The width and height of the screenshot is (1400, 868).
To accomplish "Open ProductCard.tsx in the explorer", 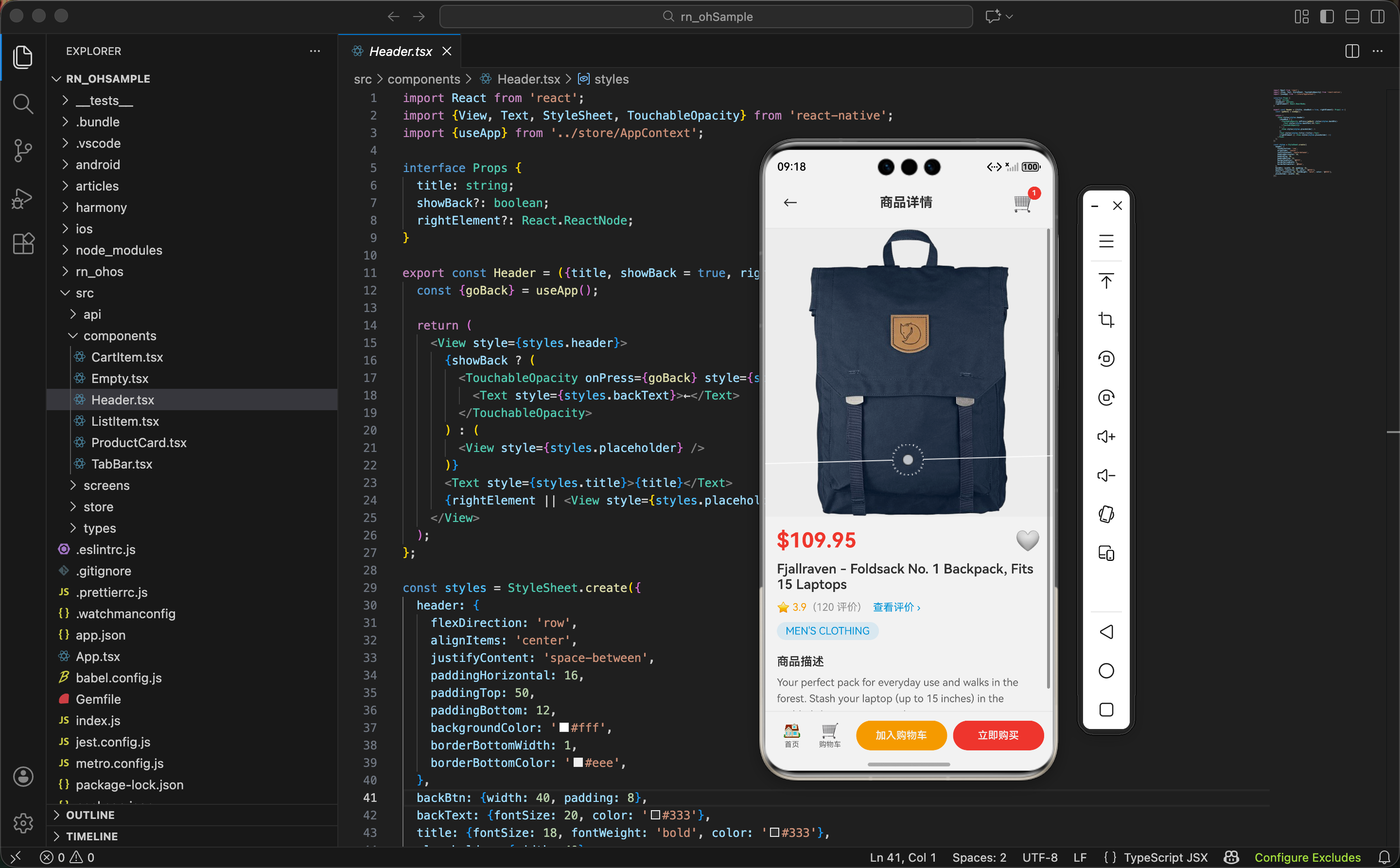I will click(x=139, y=443).
